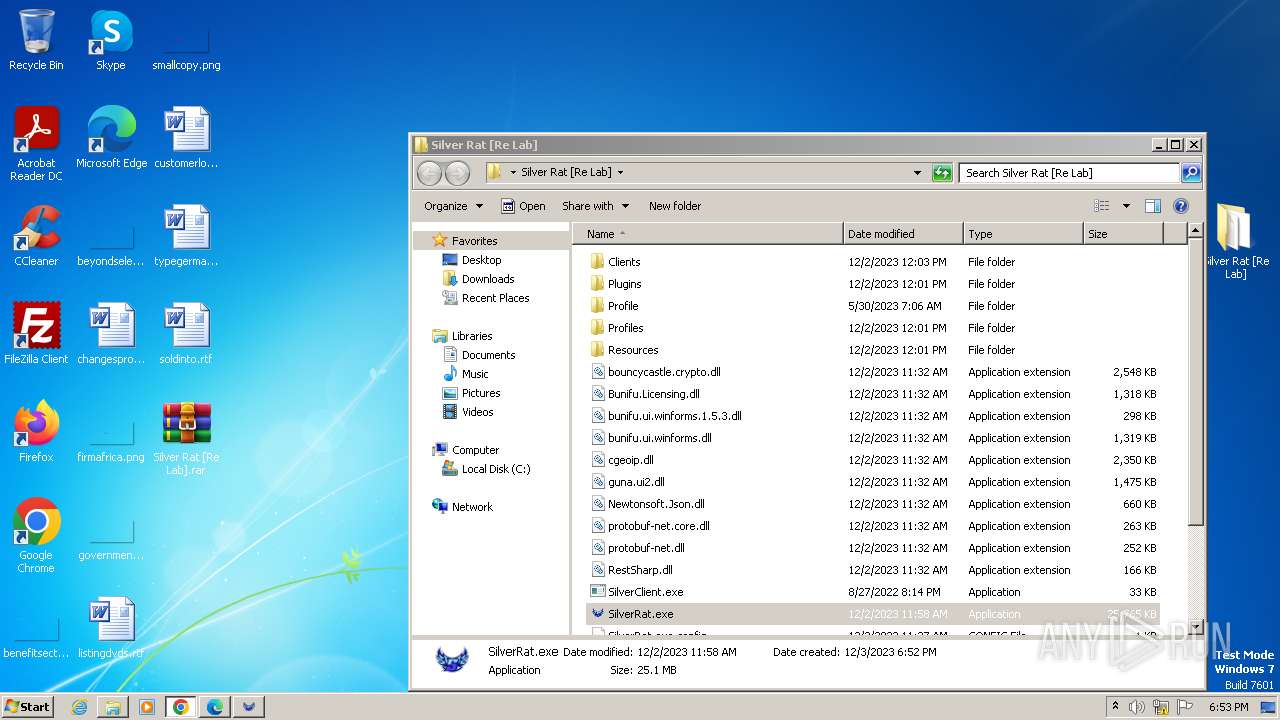Screen dimensions: 1280x720
Task: Select the Resources folder
Action: [x=872, y=350]
